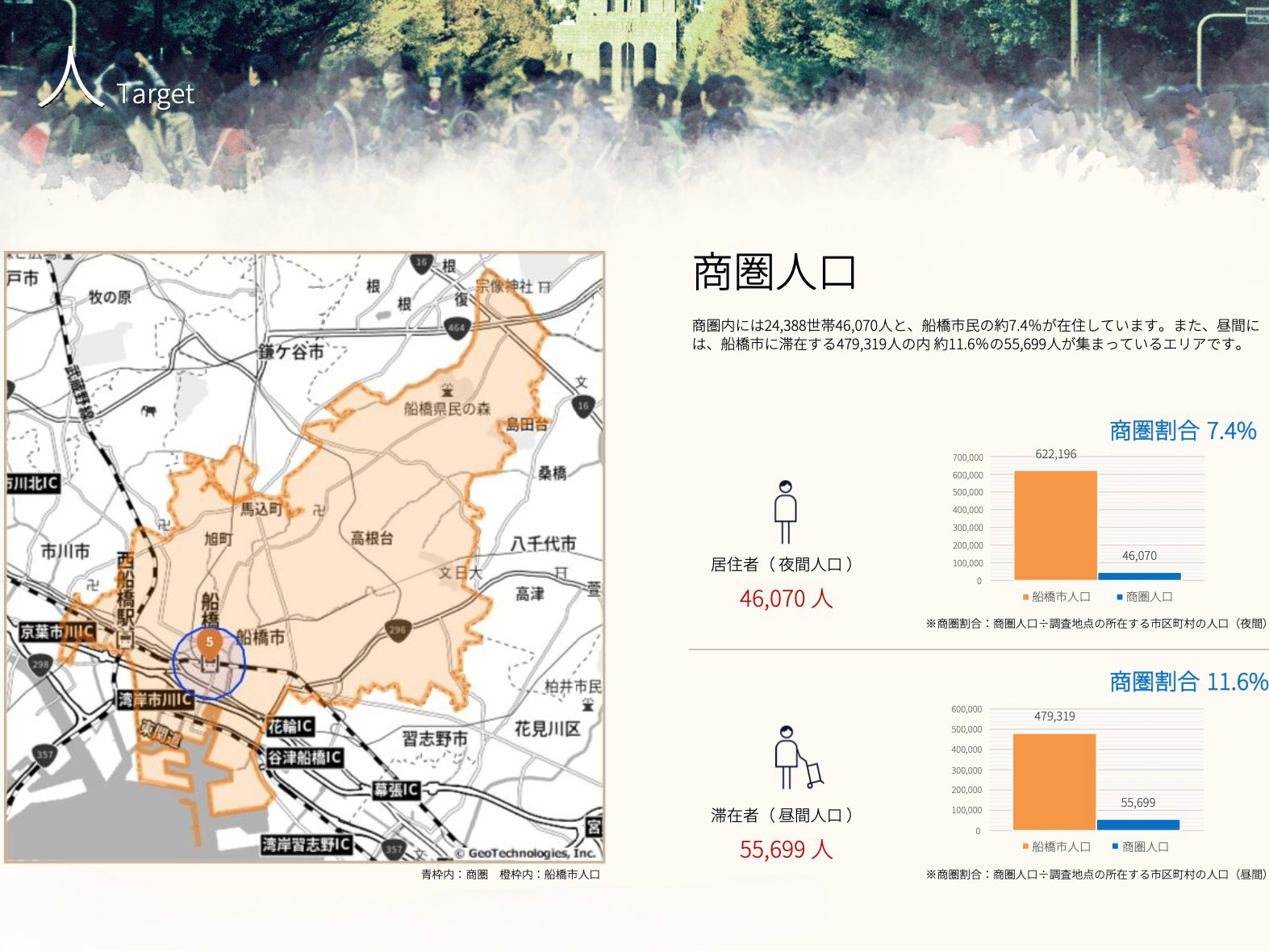Click the 宗像神社 shrine marker on map
Viewport: 1269px width, 952px height.
pos(545,286)
